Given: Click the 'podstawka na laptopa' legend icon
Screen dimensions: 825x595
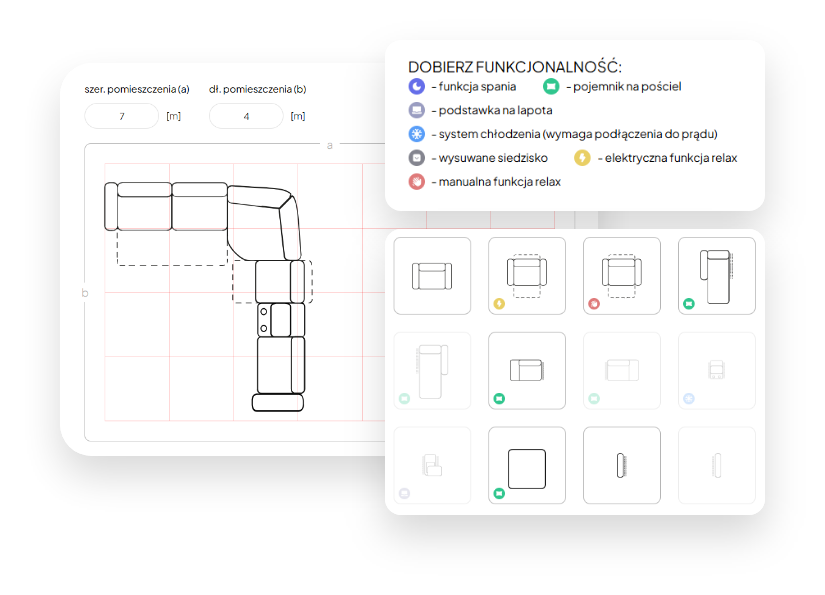Looking at the screenshot, I should (416, 110).
